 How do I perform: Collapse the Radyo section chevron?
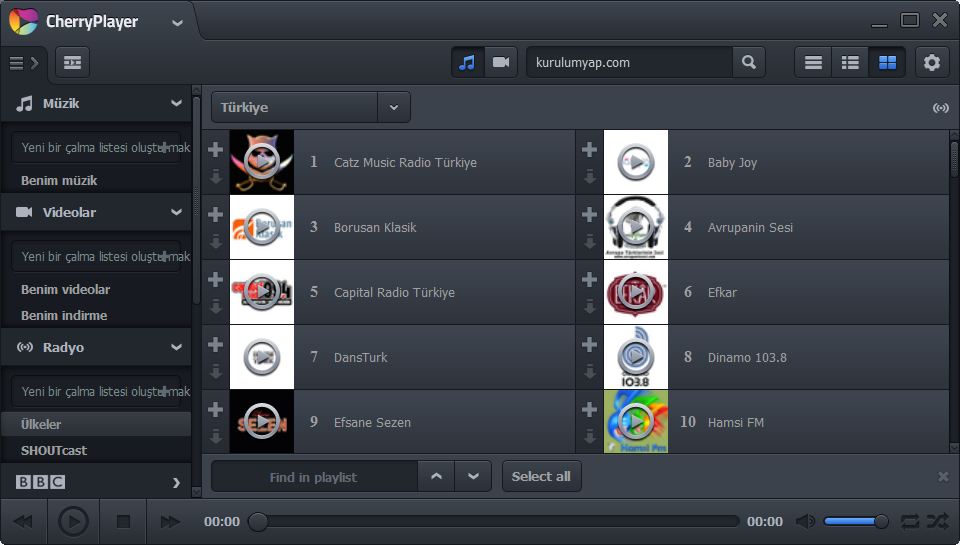point(176,347)
